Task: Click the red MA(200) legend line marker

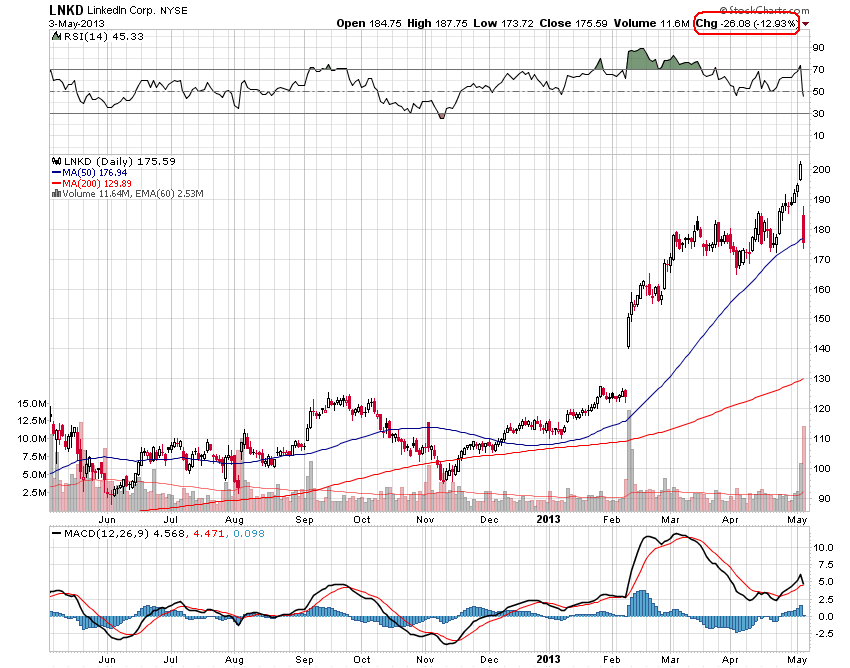Action: click(56, 184)
